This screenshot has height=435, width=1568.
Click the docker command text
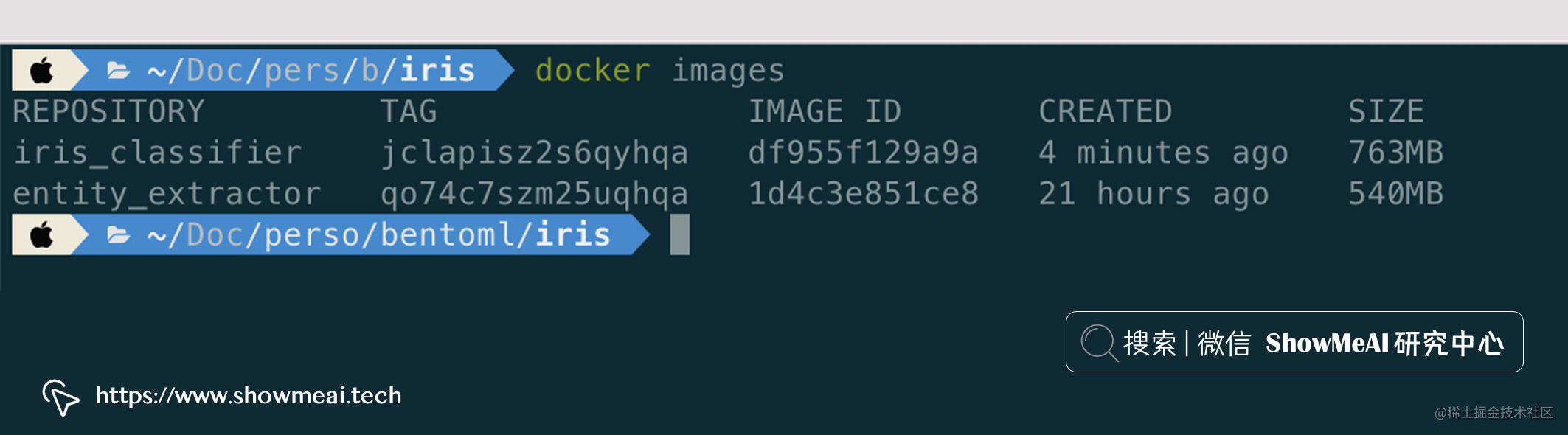(x=593, y=71)
